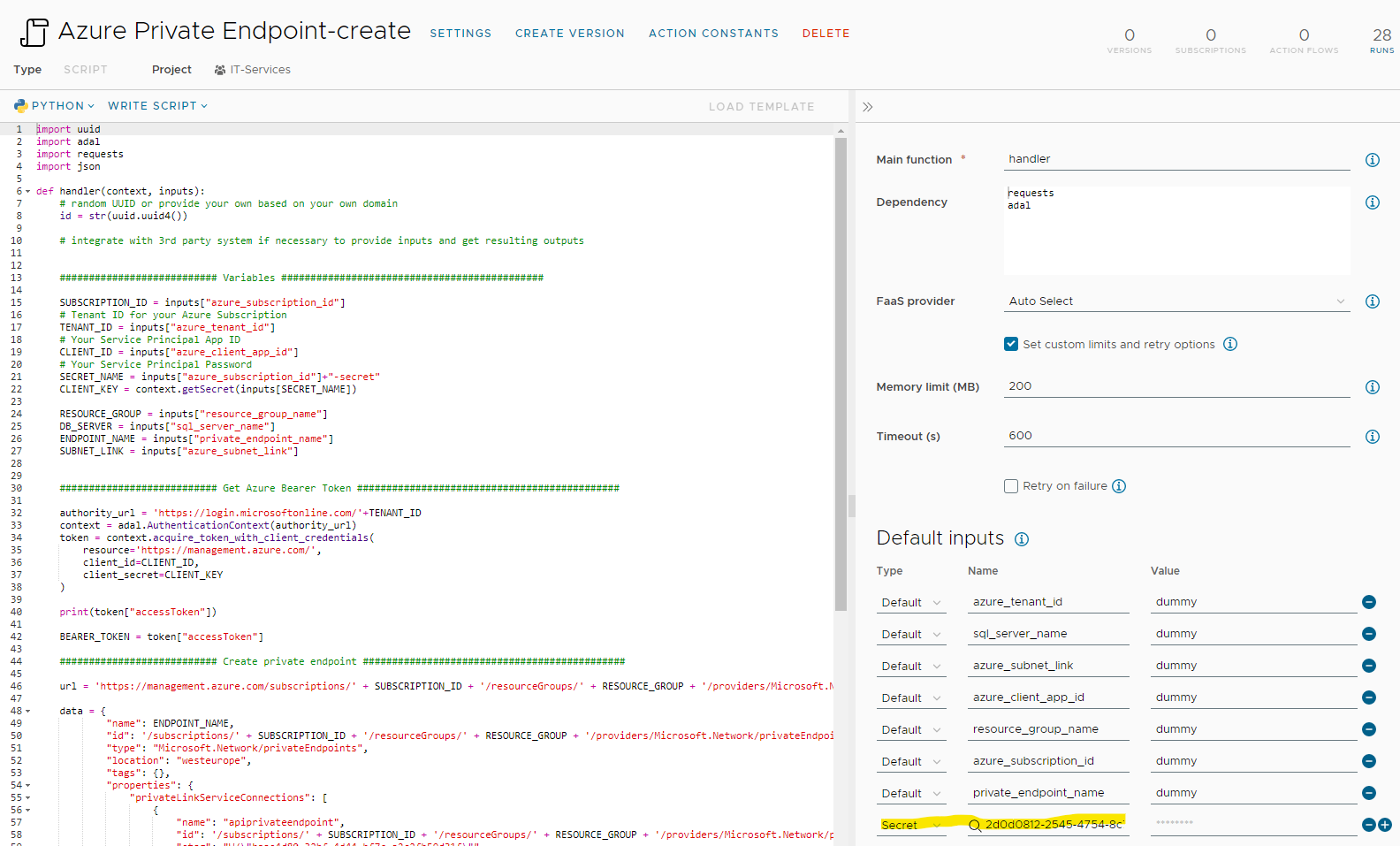Open the PYTHON language dropdown
The image size is (1400, 846).
[55, 106]
